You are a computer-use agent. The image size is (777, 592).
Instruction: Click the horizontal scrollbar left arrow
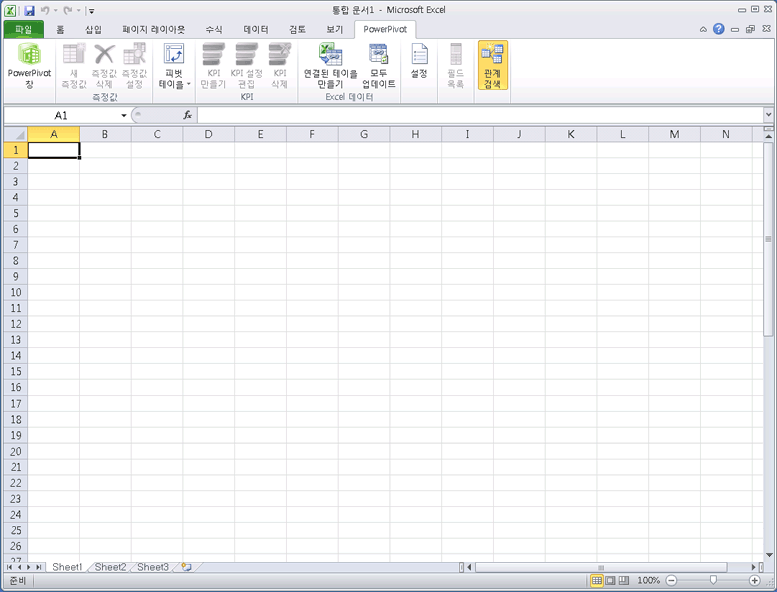pyautogui.click(x=470, y=567)
